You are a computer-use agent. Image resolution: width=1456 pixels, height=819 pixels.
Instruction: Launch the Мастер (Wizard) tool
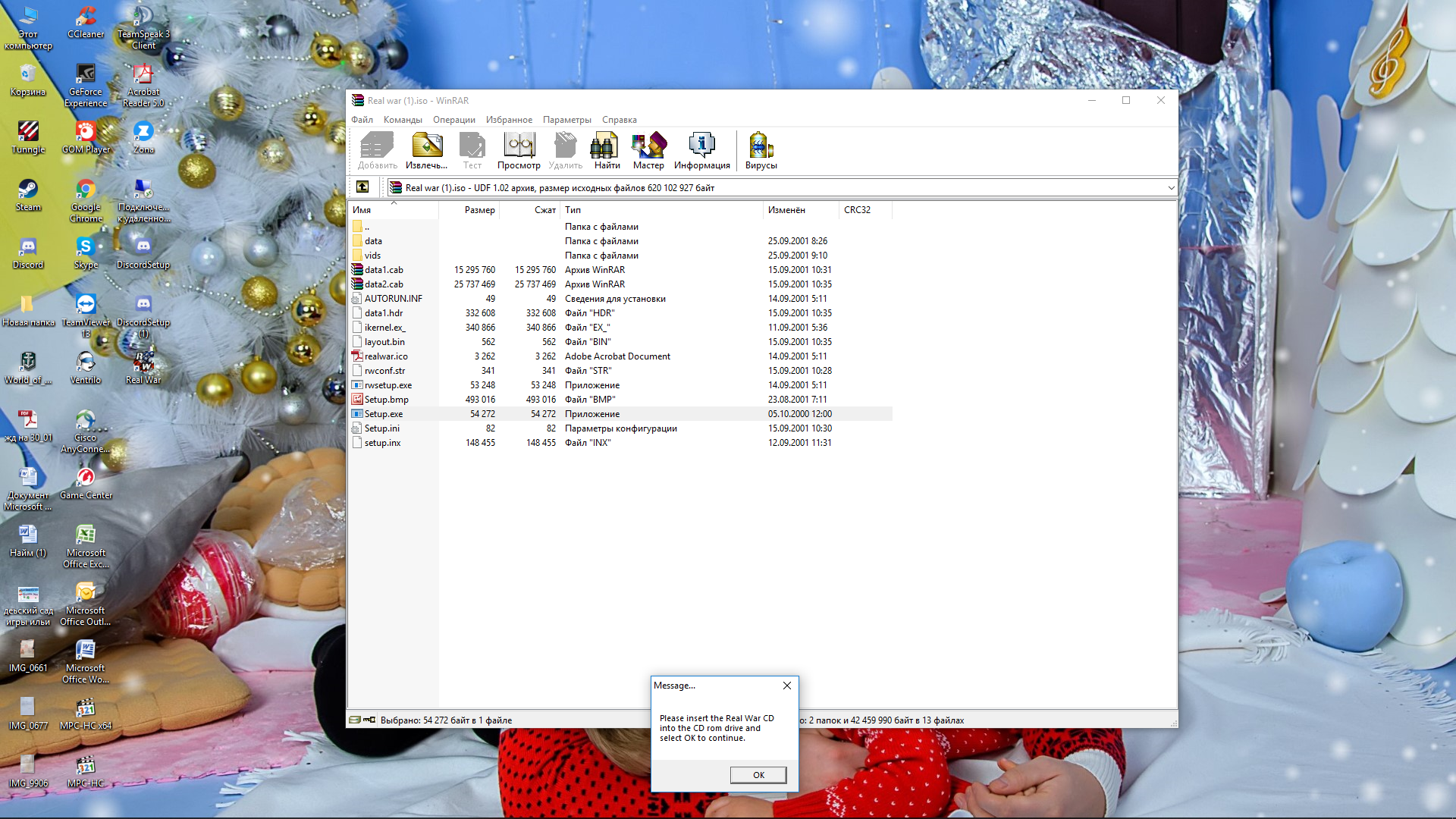[x=648, y=150]
